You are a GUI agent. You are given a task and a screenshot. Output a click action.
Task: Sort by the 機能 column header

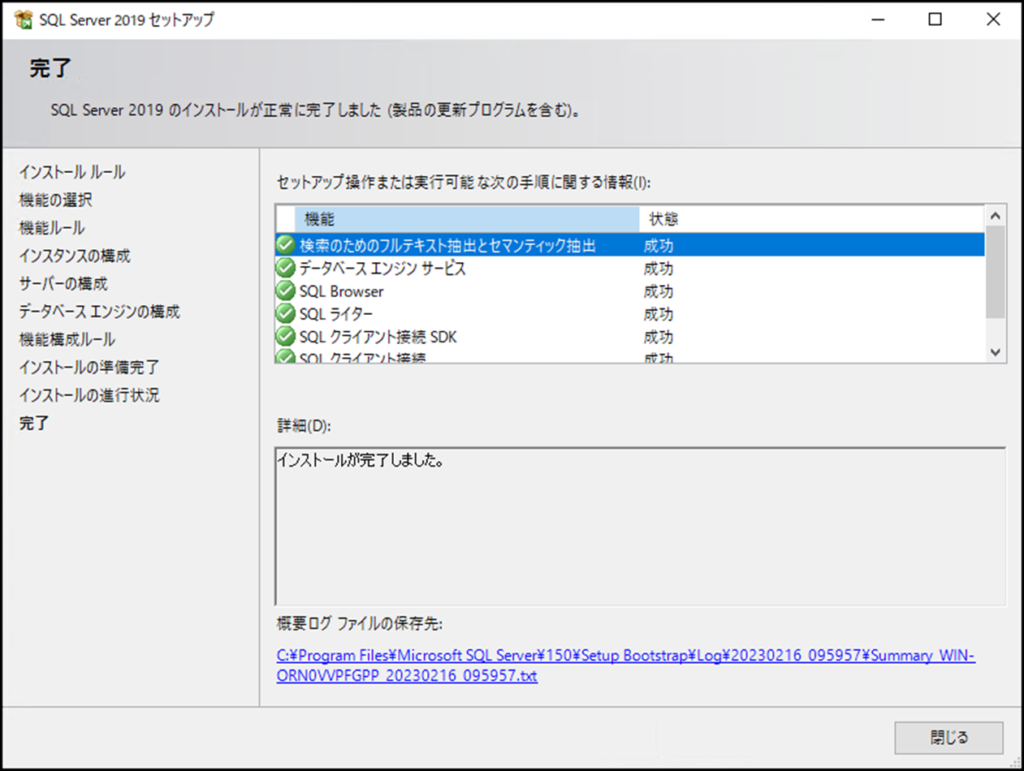(x=466, y=219)
